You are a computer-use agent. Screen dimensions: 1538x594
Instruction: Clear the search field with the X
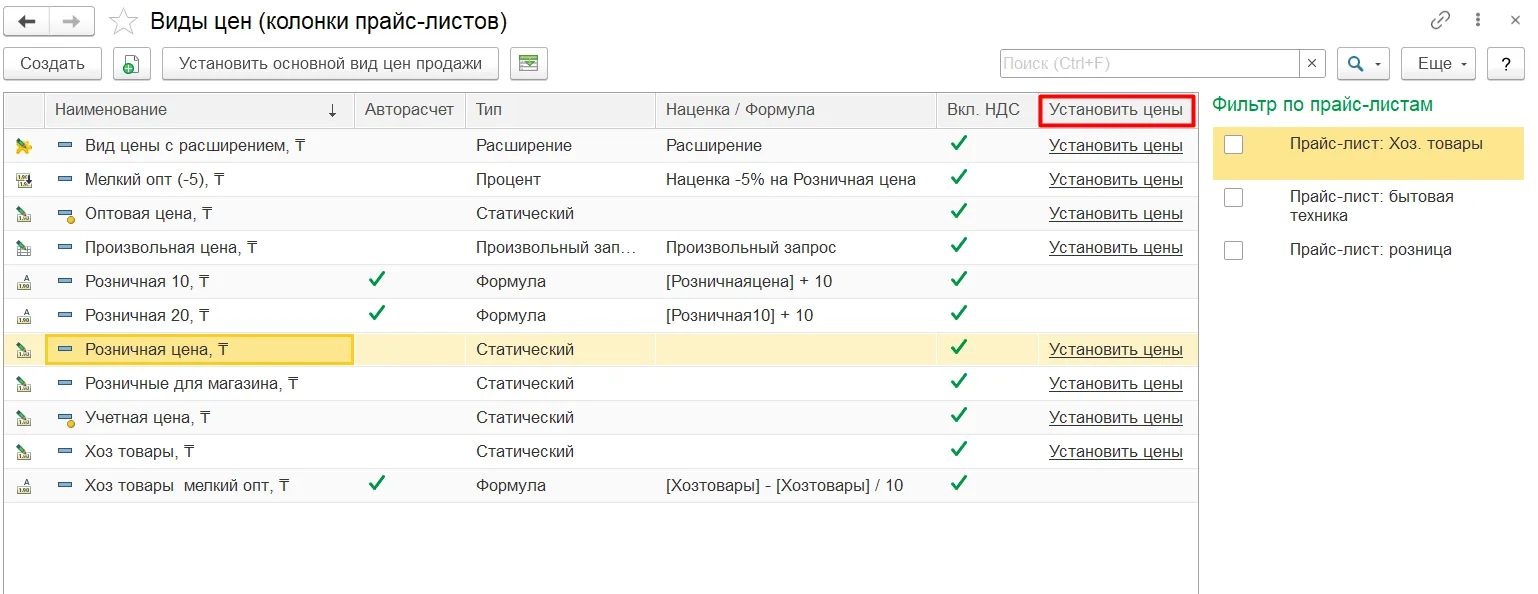point(1312,64)
